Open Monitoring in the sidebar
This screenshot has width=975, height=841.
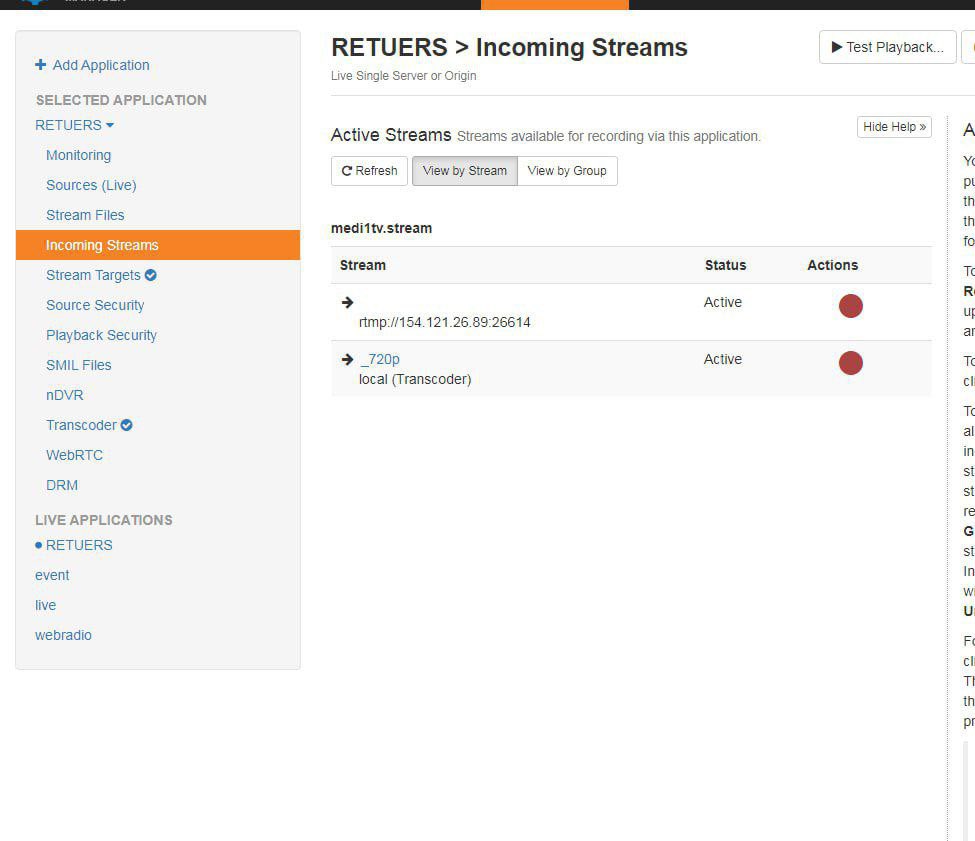click(78, 155)
